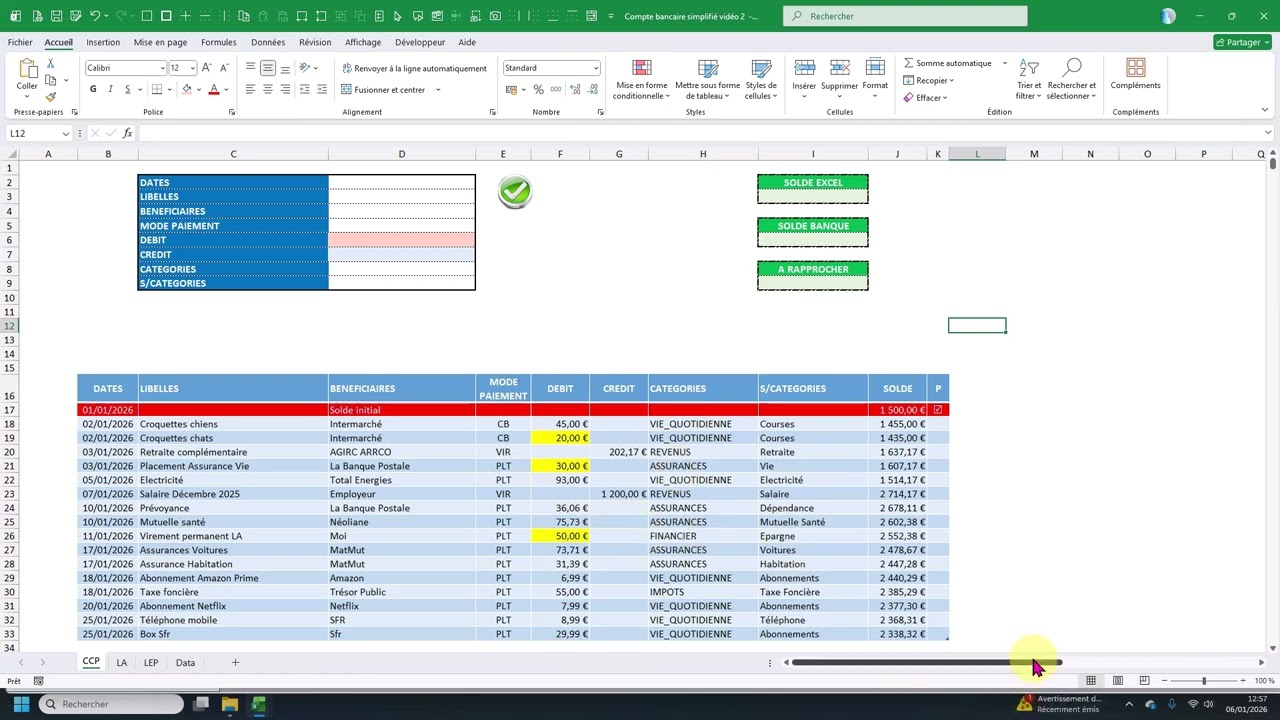This screenshot has height=720, width=1280.
Task: Click the center horizontal alignment icon
Action: [x=268, y=89]
